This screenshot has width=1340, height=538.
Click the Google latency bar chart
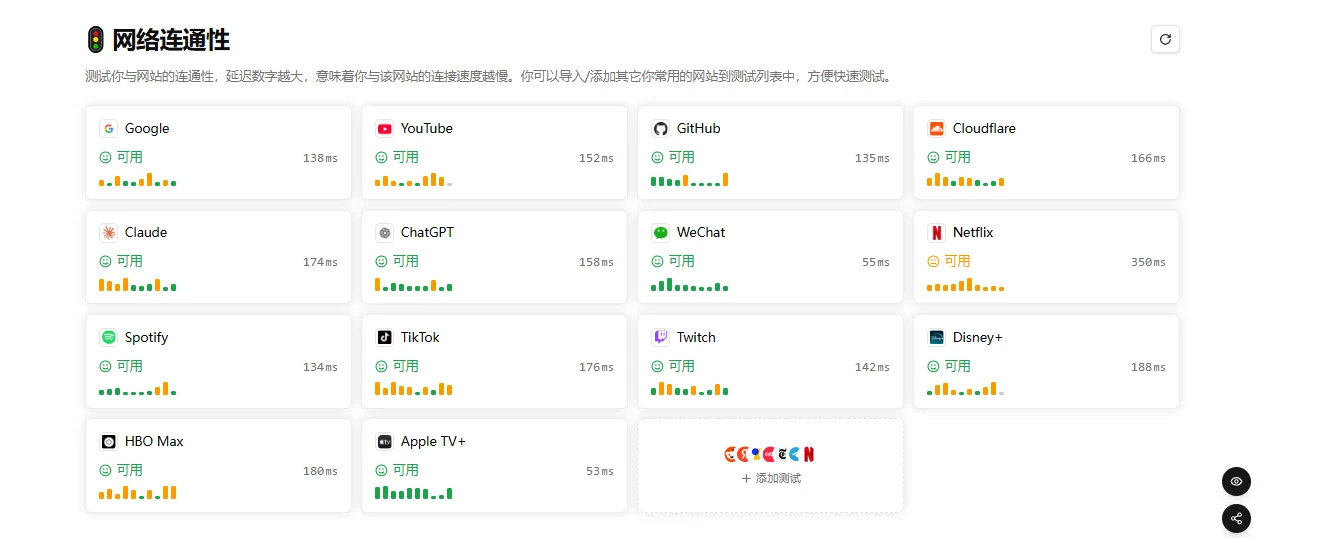(138, 180)
